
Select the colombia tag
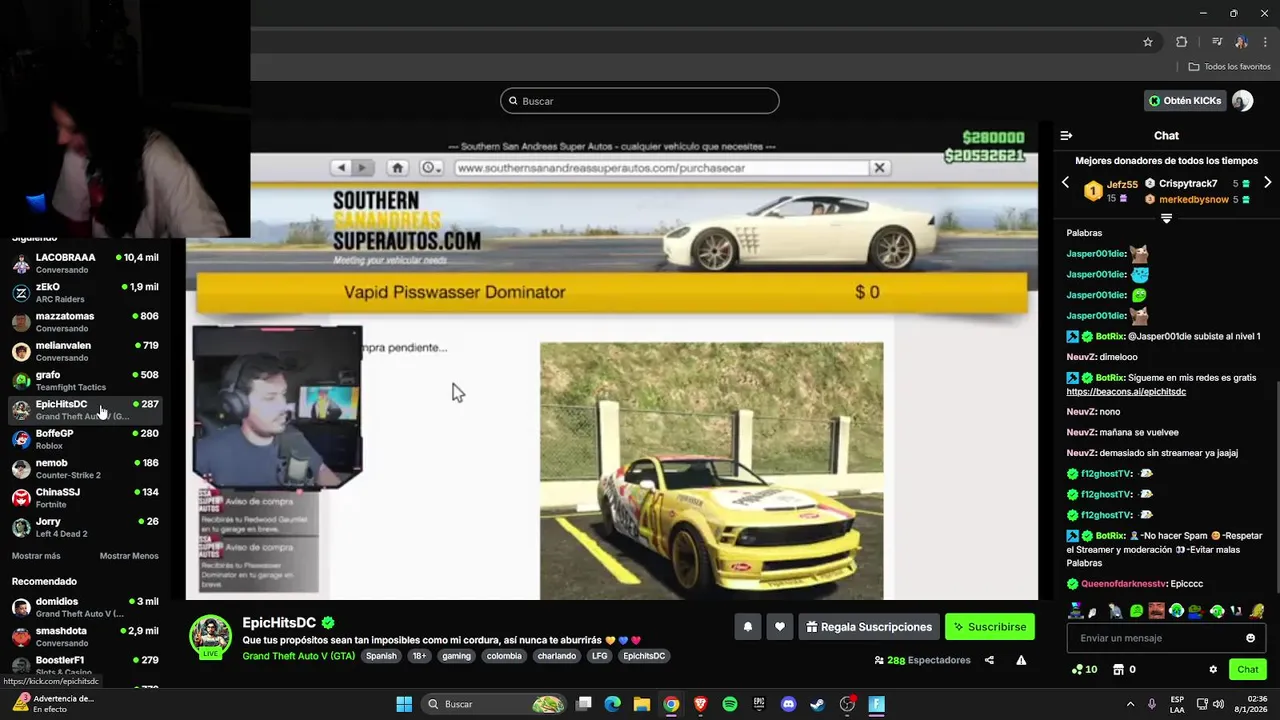tap(504, 656)
